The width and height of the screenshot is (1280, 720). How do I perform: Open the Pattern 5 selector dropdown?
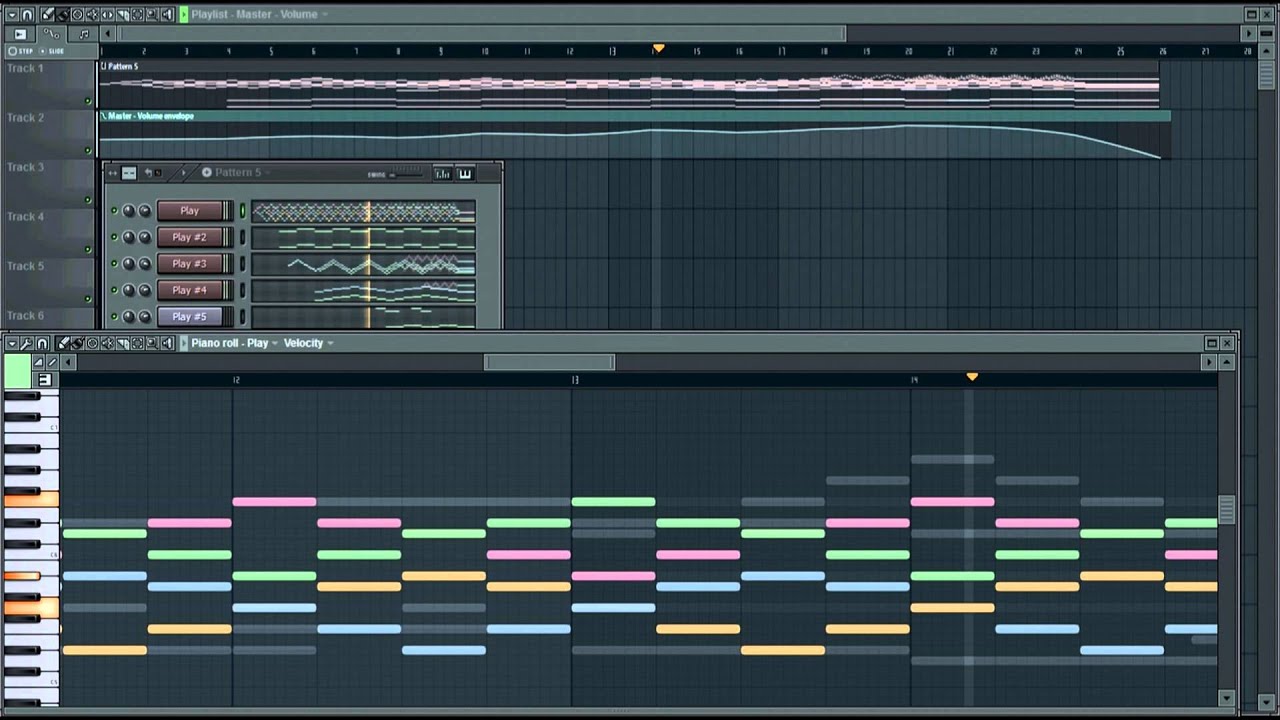tap(267, 172)
